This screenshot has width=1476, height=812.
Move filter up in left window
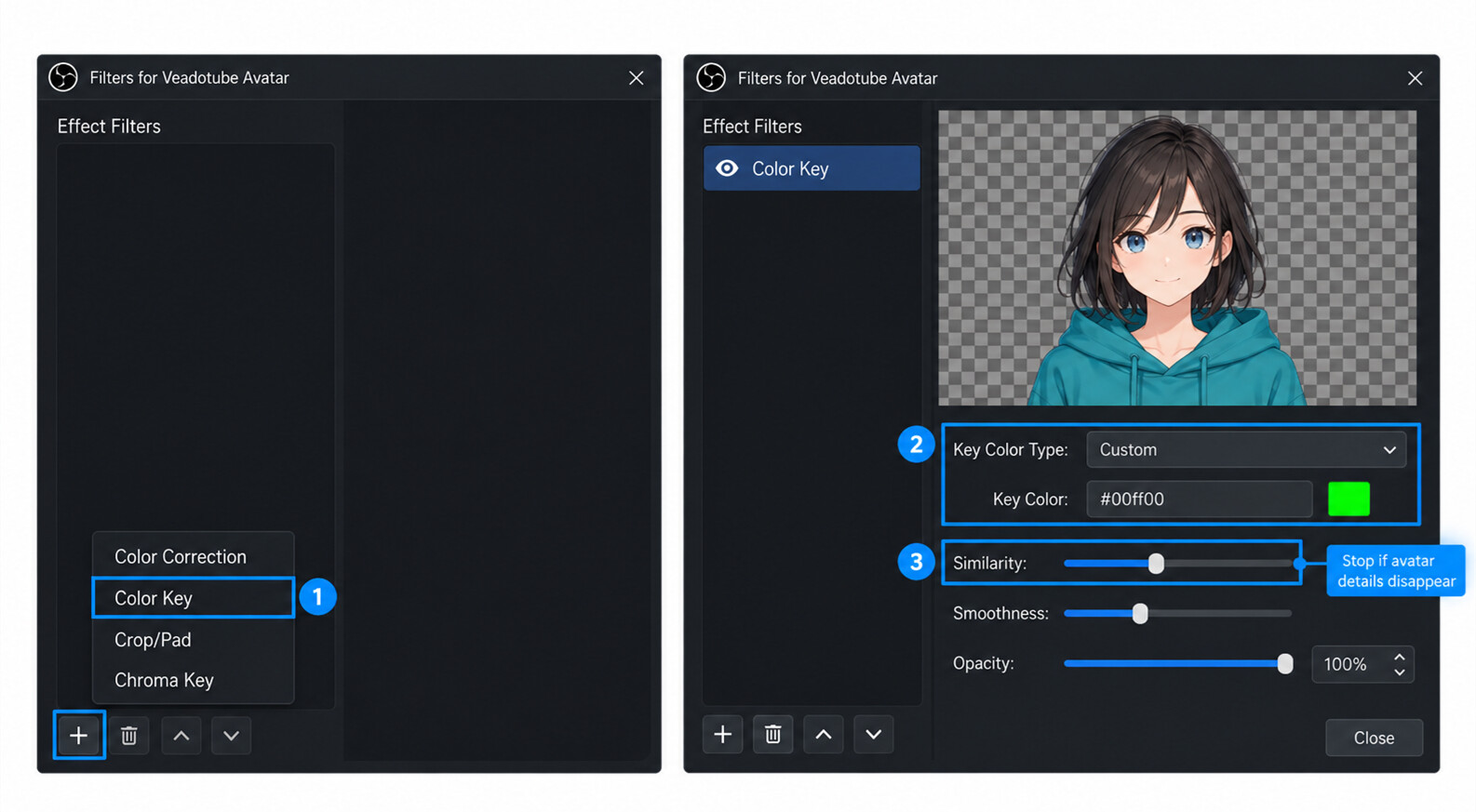click(181, 736)
